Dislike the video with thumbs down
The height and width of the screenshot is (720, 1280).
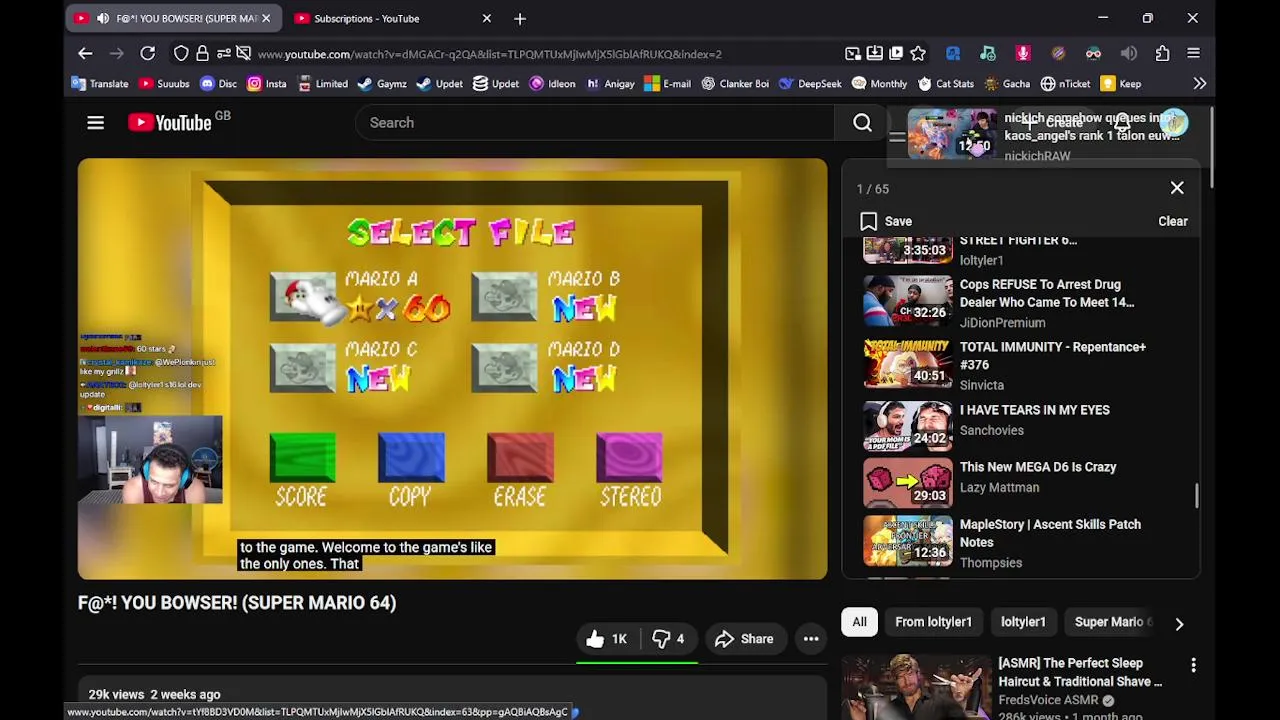click(669, 639)
